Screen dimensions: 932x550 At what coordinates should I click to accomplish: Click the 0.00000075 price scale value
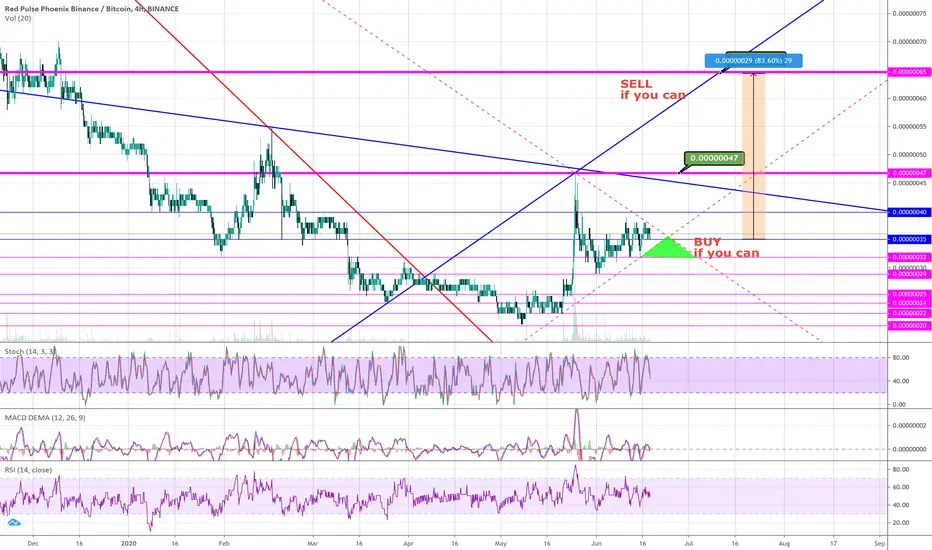coord(909,14)
